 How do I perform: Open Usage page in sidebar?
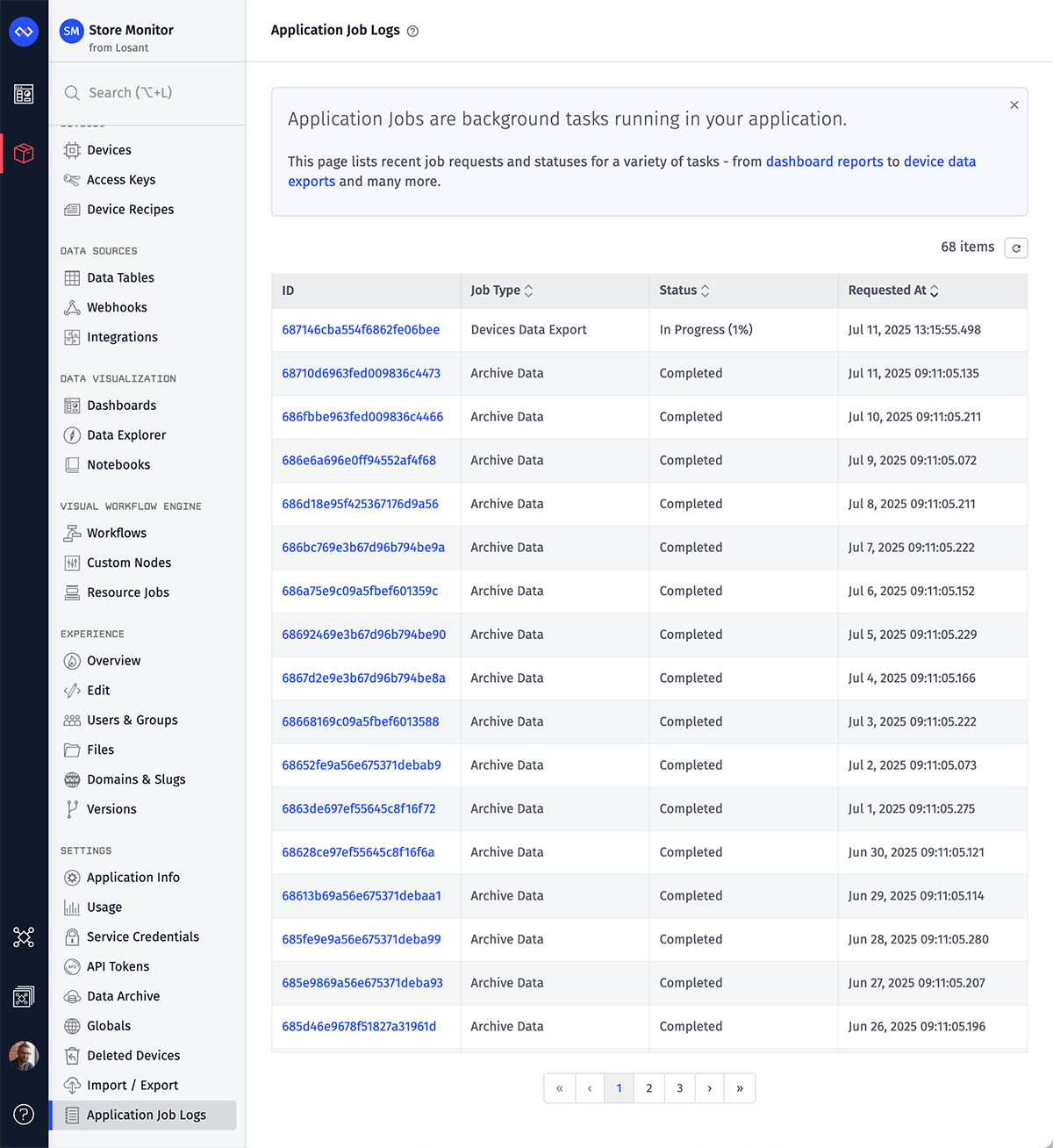coord(104,908)
